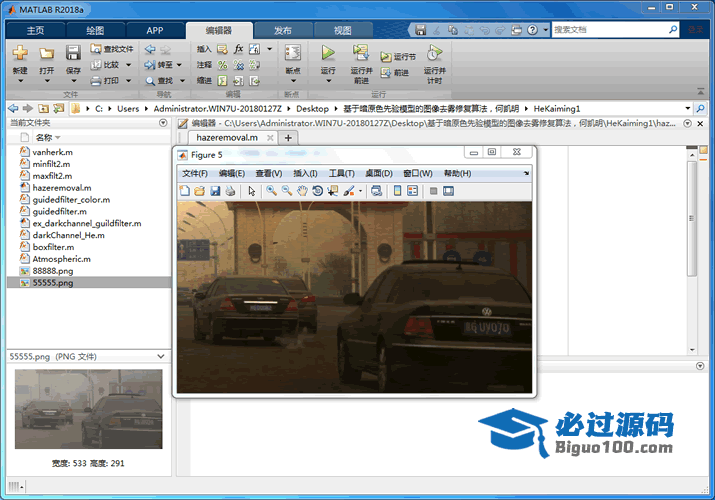Click the Save (保存) icon in ribbon
715x500 pixels.
click(73, 53)
